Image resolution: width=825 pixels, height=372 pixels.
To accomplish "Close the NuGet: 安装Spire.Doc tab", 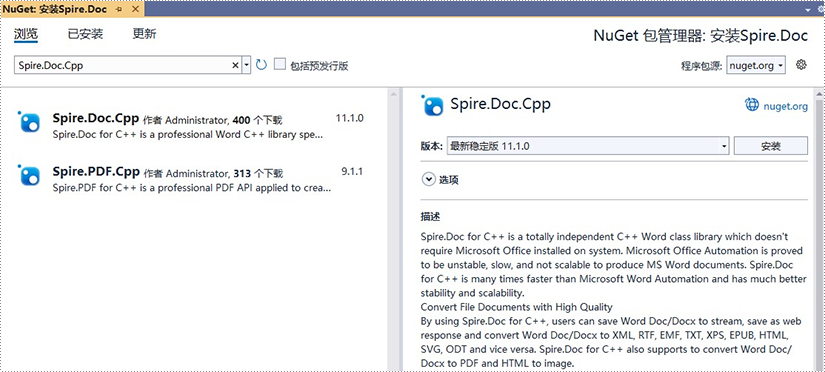I will point(135,9).
